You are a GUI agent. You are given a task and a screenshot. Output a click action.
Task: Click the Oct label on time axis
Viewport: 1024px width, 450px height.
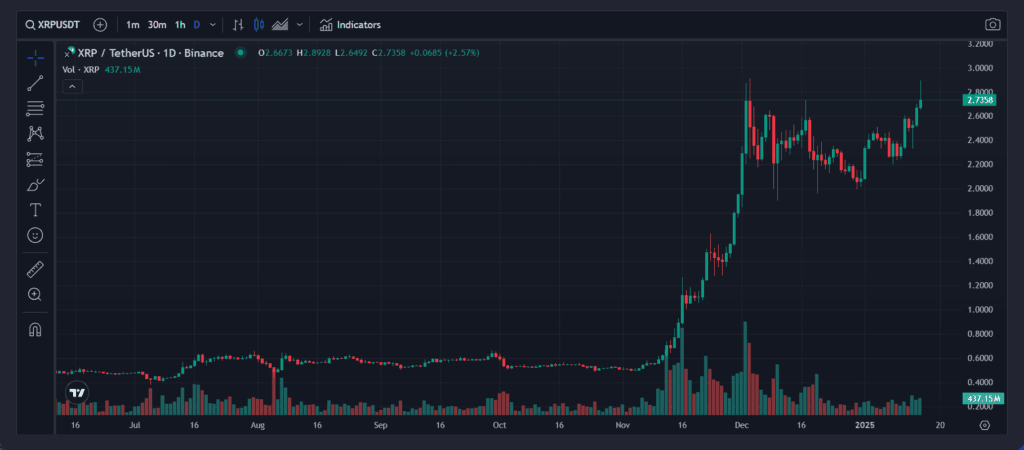tap(499, 425)
